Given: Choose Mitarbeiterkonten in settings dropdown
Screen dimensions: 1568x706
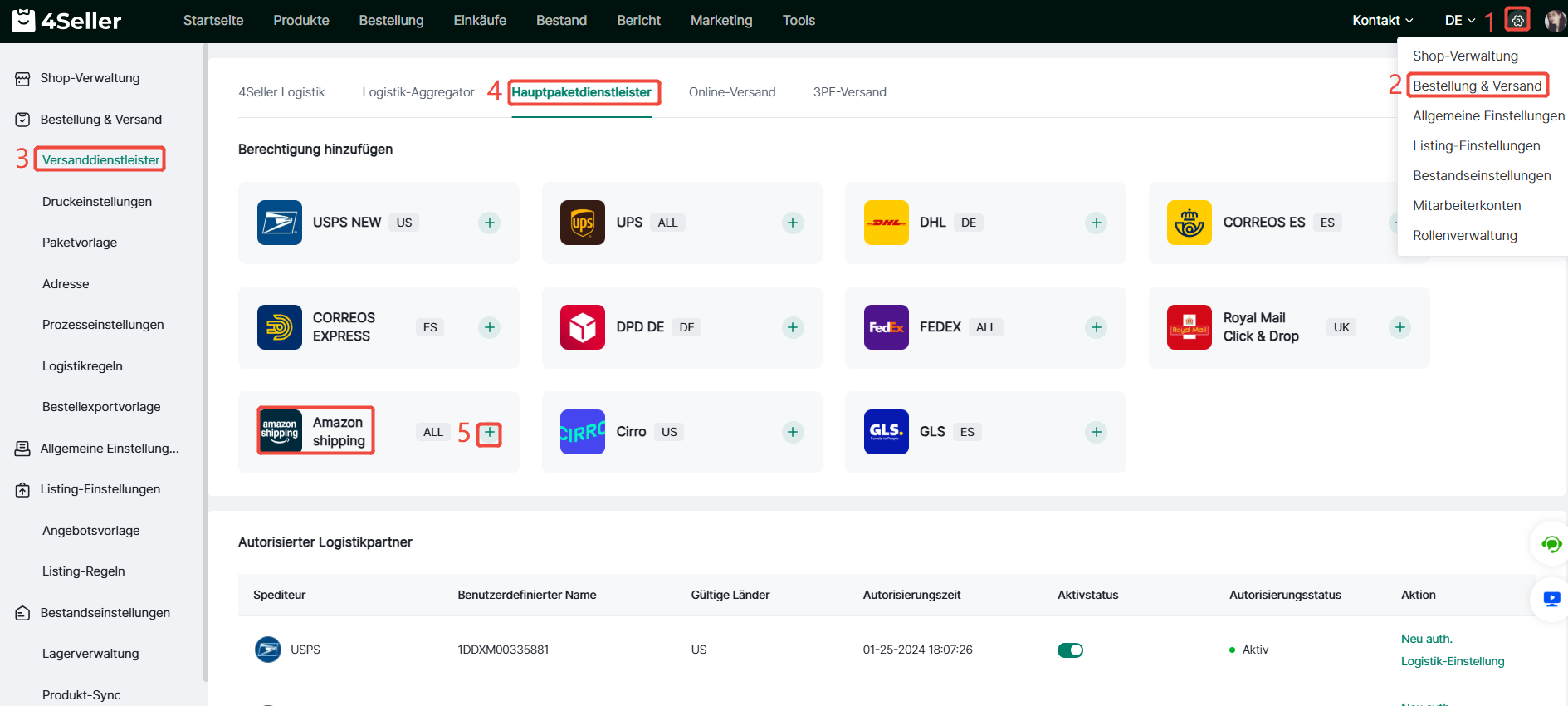Looking at the screenshot, I should click(1467, 206).
